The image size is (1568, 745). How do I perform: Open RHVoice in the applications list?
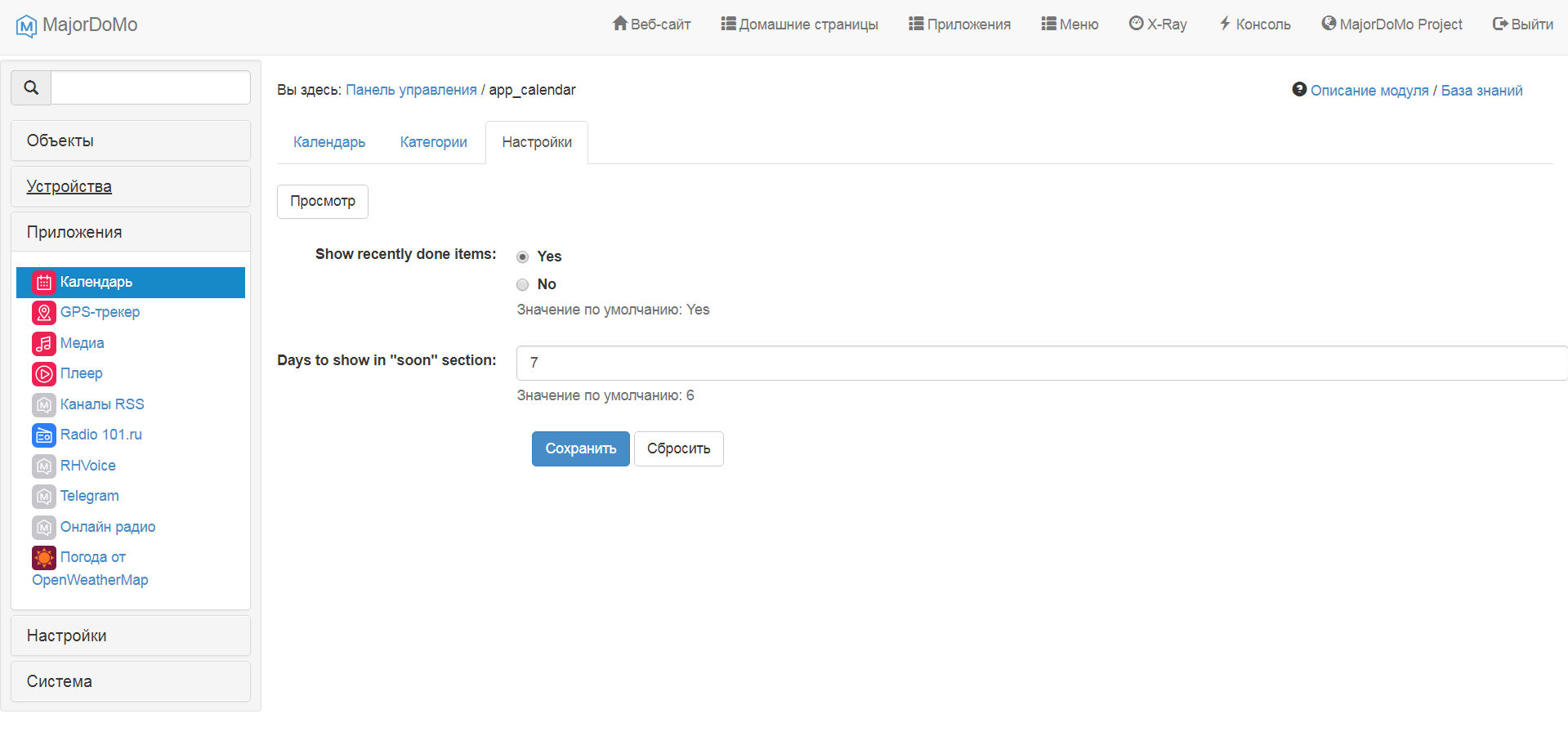pos(88,466)
